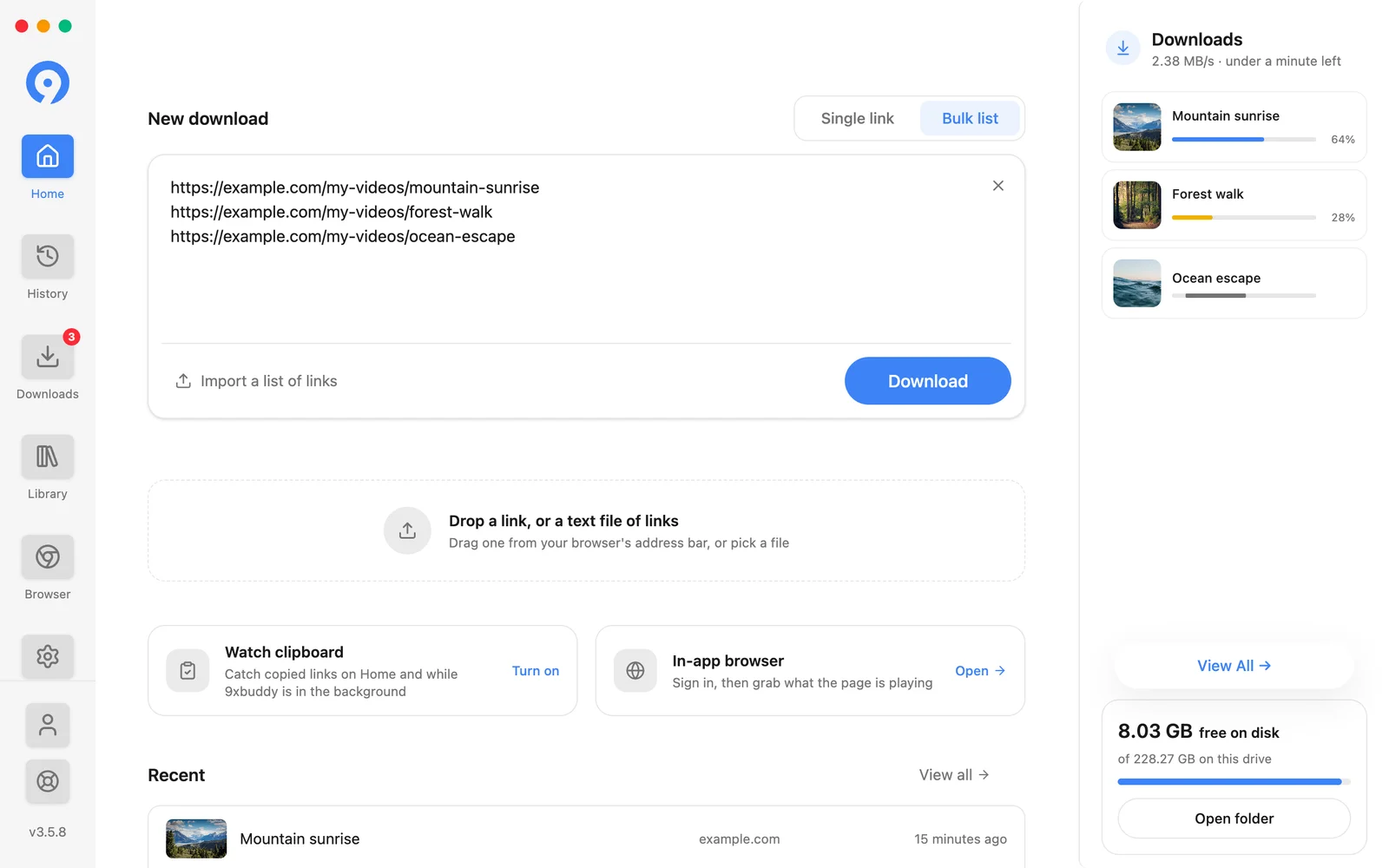The image size is (1389, 868).
Task: Click the Downloads panel arrow icon
Action: point(1122,48)
